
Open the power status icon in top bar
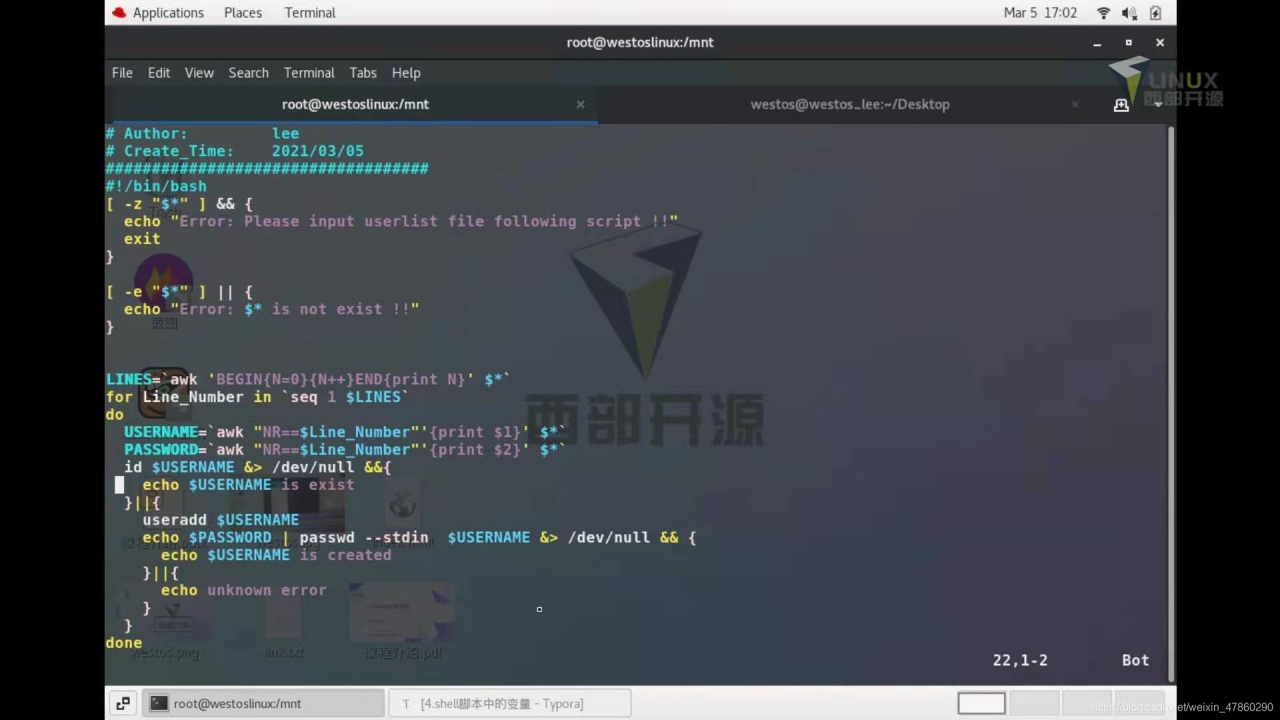(1155, 13)
